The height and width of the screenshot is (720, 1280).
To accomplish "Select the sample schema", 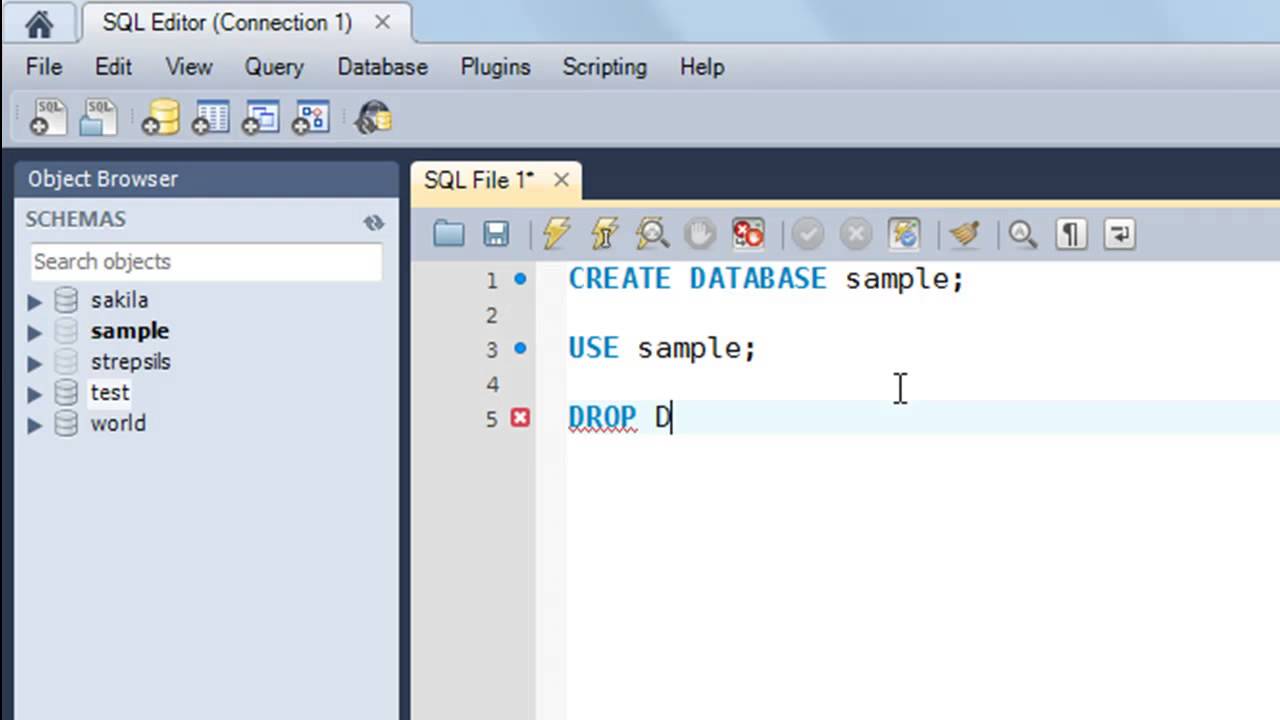I will [130, 331].
